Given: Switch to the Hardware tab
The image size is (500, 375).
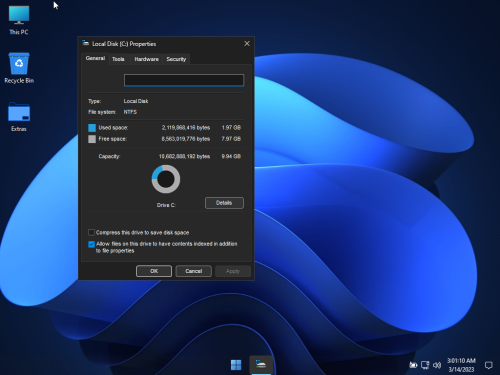Looking at the screenshot, I should click(146, 59).
